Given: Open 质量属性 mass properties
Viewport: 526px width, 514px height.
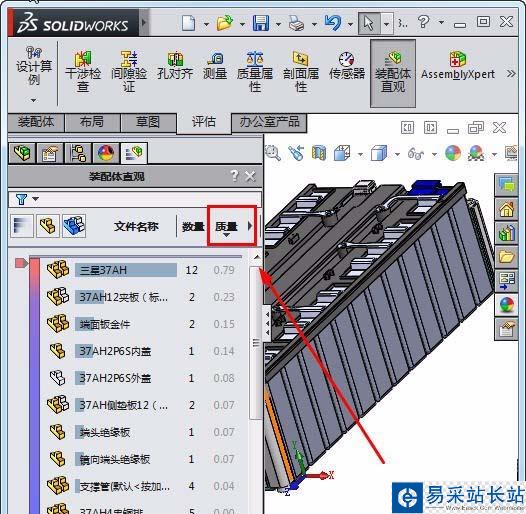Looking at the screenshot, I should [255, 72].
